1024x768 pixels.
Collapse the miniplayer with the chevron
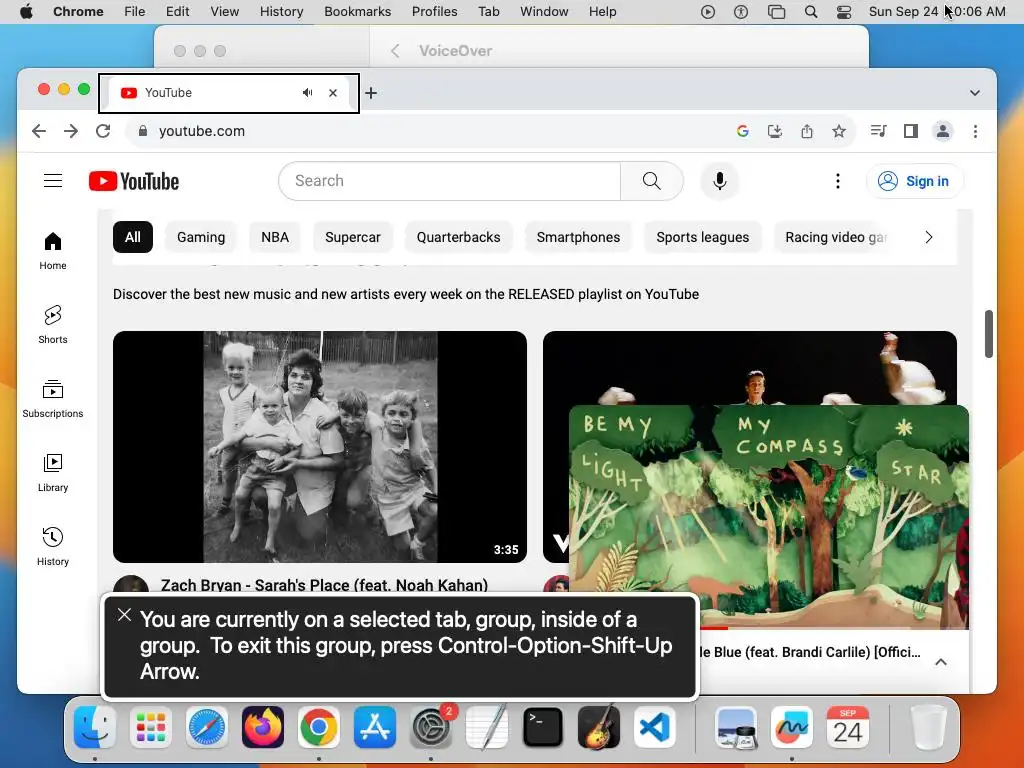click(941, 662)
